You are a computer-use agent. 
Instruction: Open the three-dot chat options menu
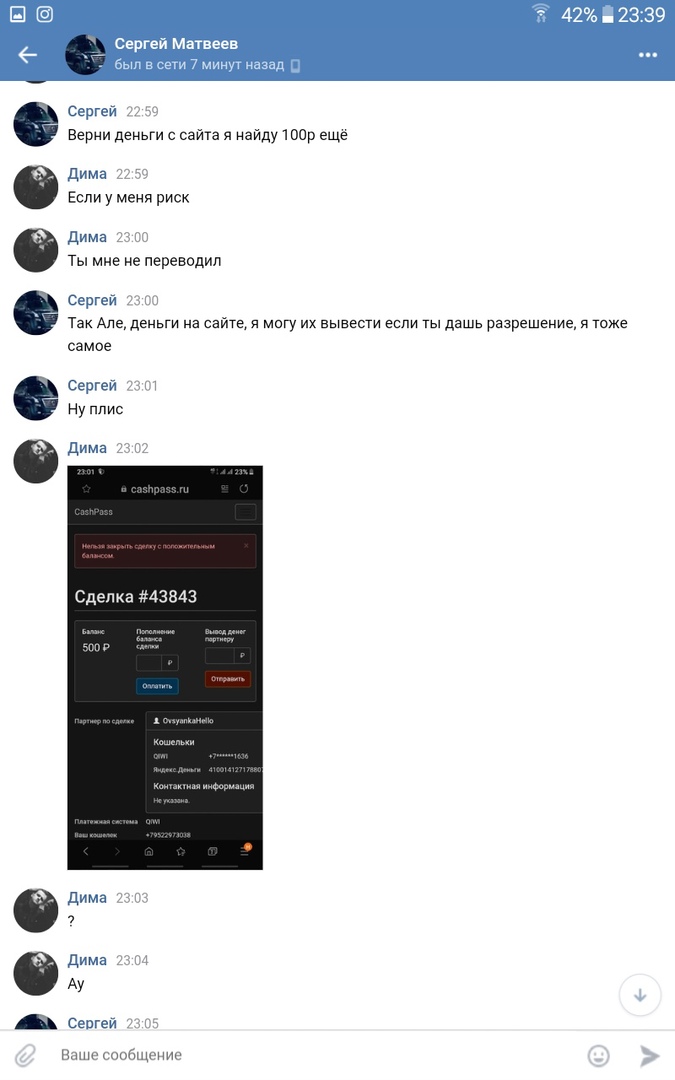tap(647, 54)
